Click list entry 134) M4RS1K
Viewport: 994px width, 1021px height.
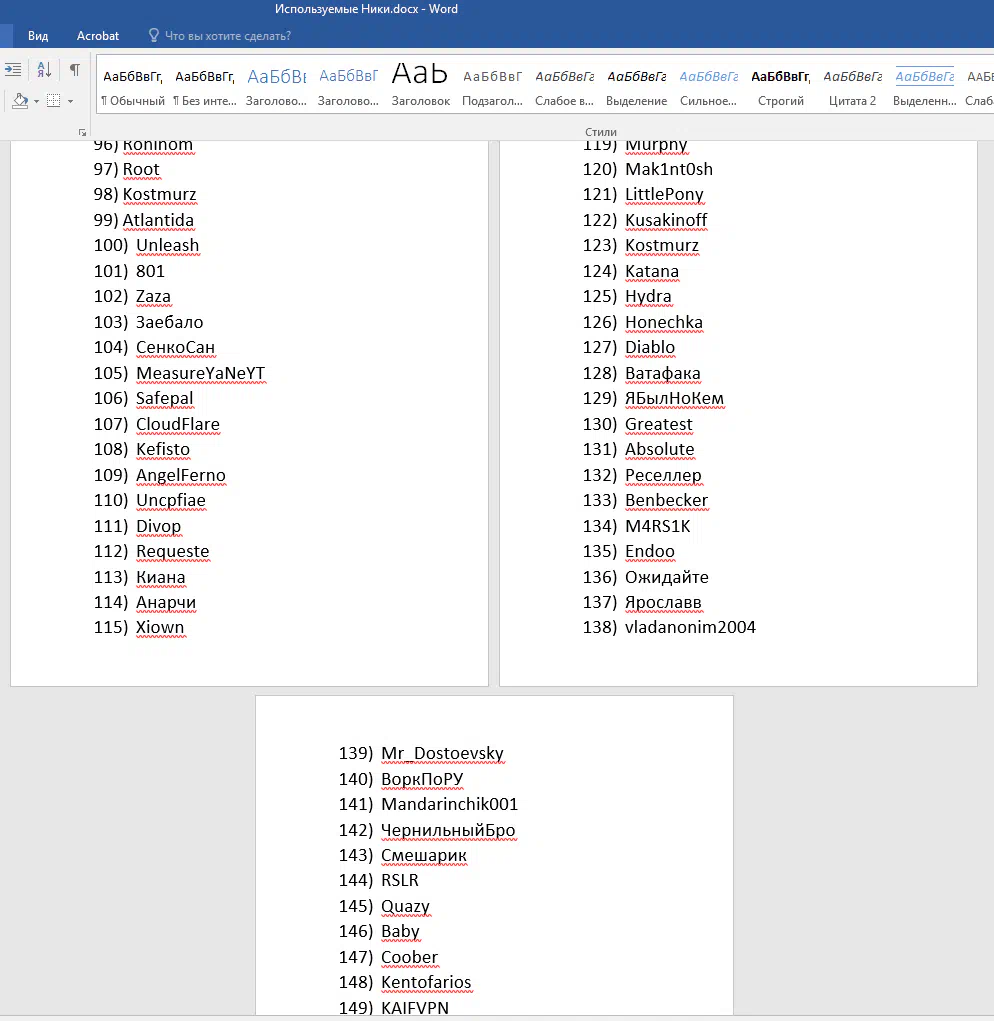pyautogui.click(x=636, y=526)
